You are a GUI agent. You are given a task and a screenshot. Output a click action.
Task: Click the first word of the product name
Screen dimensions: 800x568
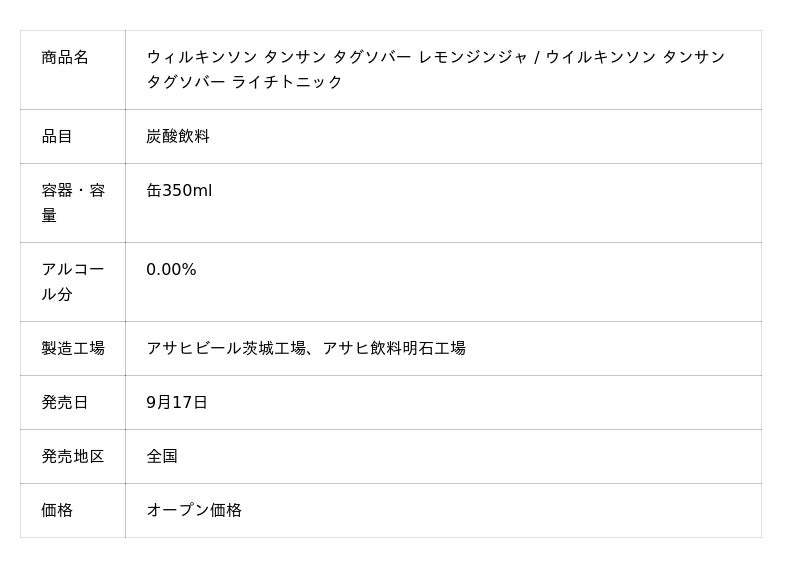(202, 57)
